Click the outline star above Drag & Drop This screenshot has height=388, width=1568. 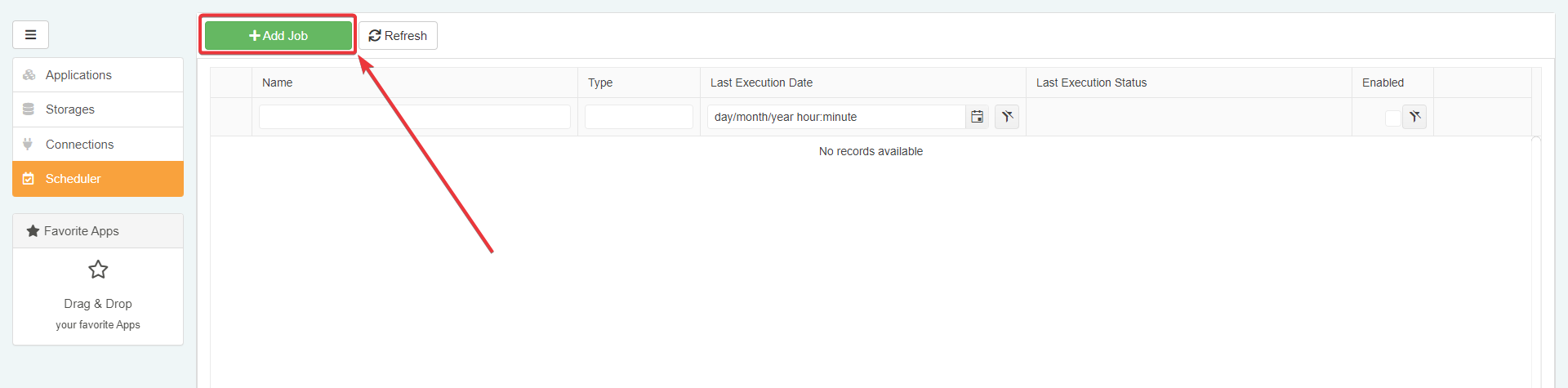pyautogui.click(x=98, y=270)
